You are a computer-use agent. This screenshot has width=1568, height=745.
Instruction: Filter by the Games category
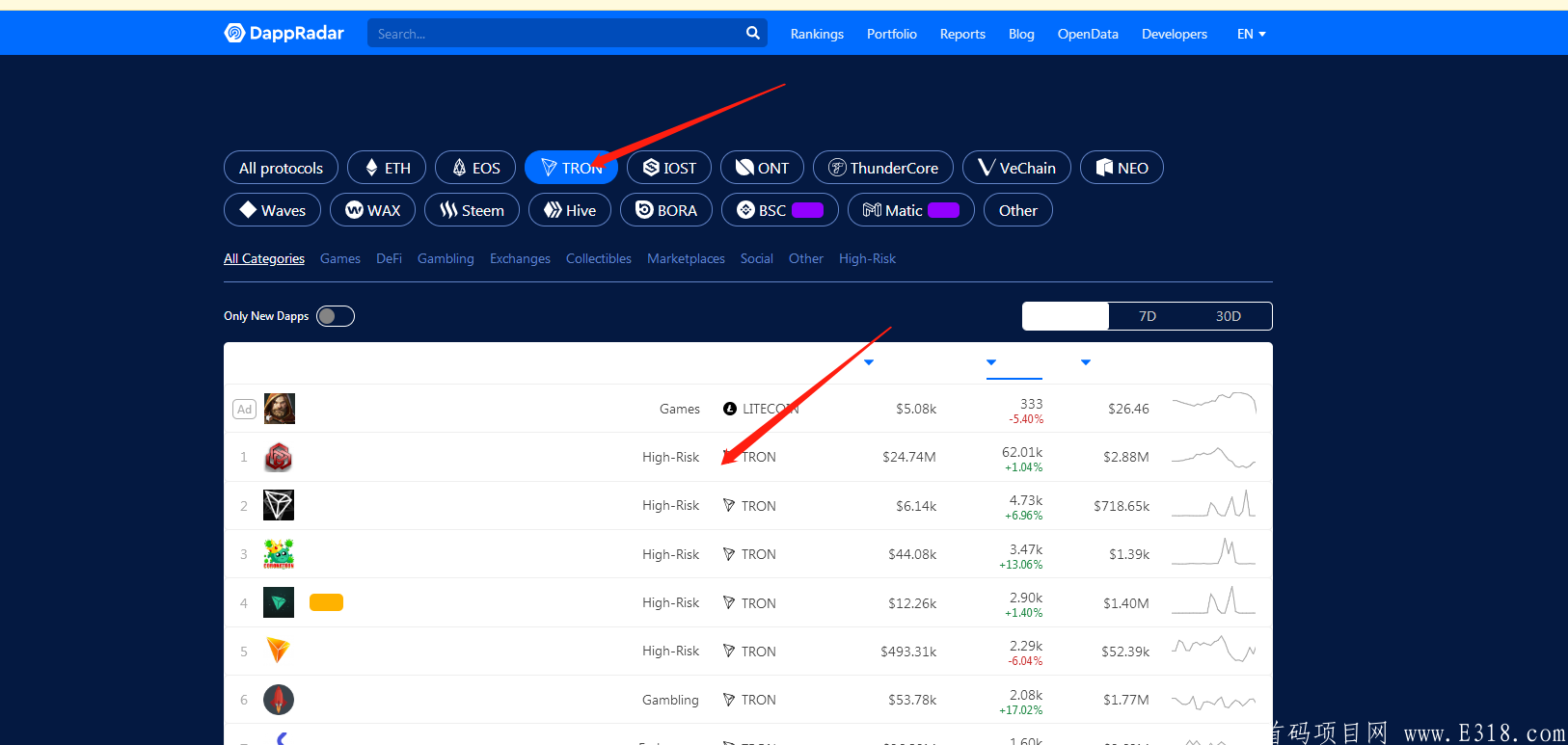340,258
